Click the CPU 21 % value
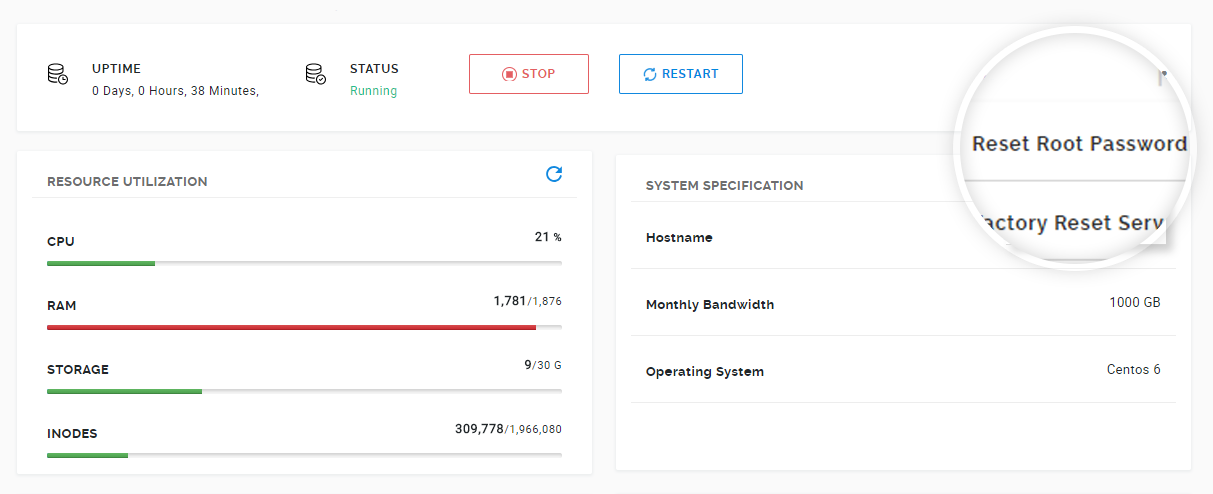This screenshot has width=1213, height=494. pyautogui.click(x=547, y=238)
